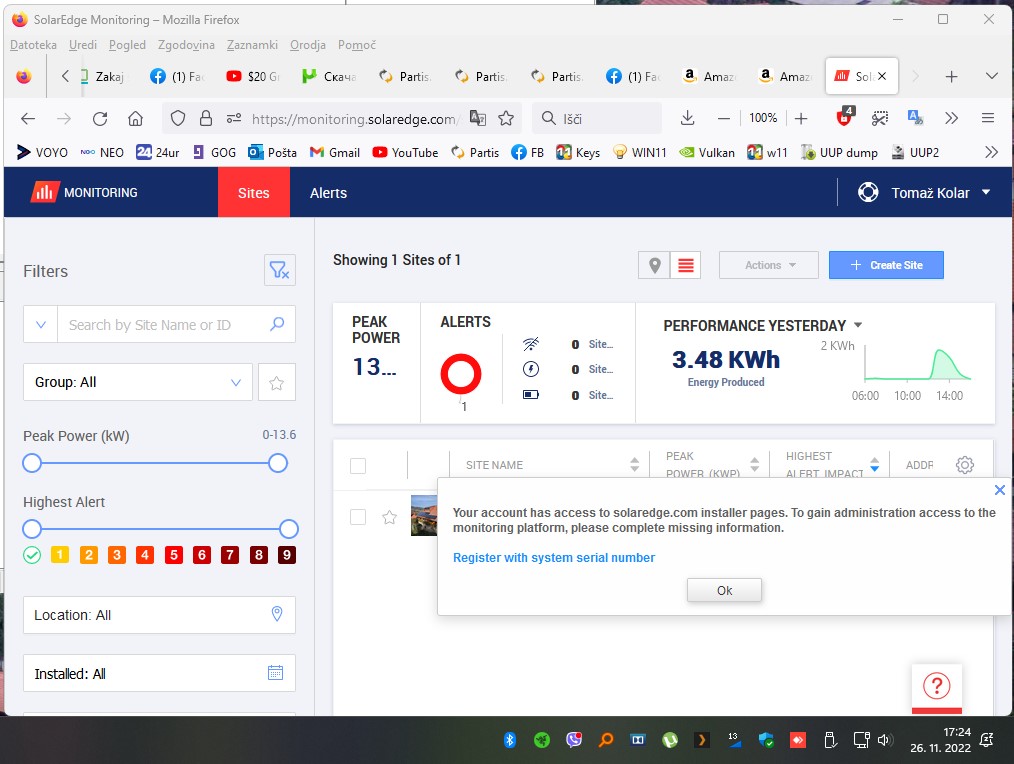The height and width of the screenshot is (764, 1014).
Task: Close the installer access popup
Action: (x=999, y=490)
